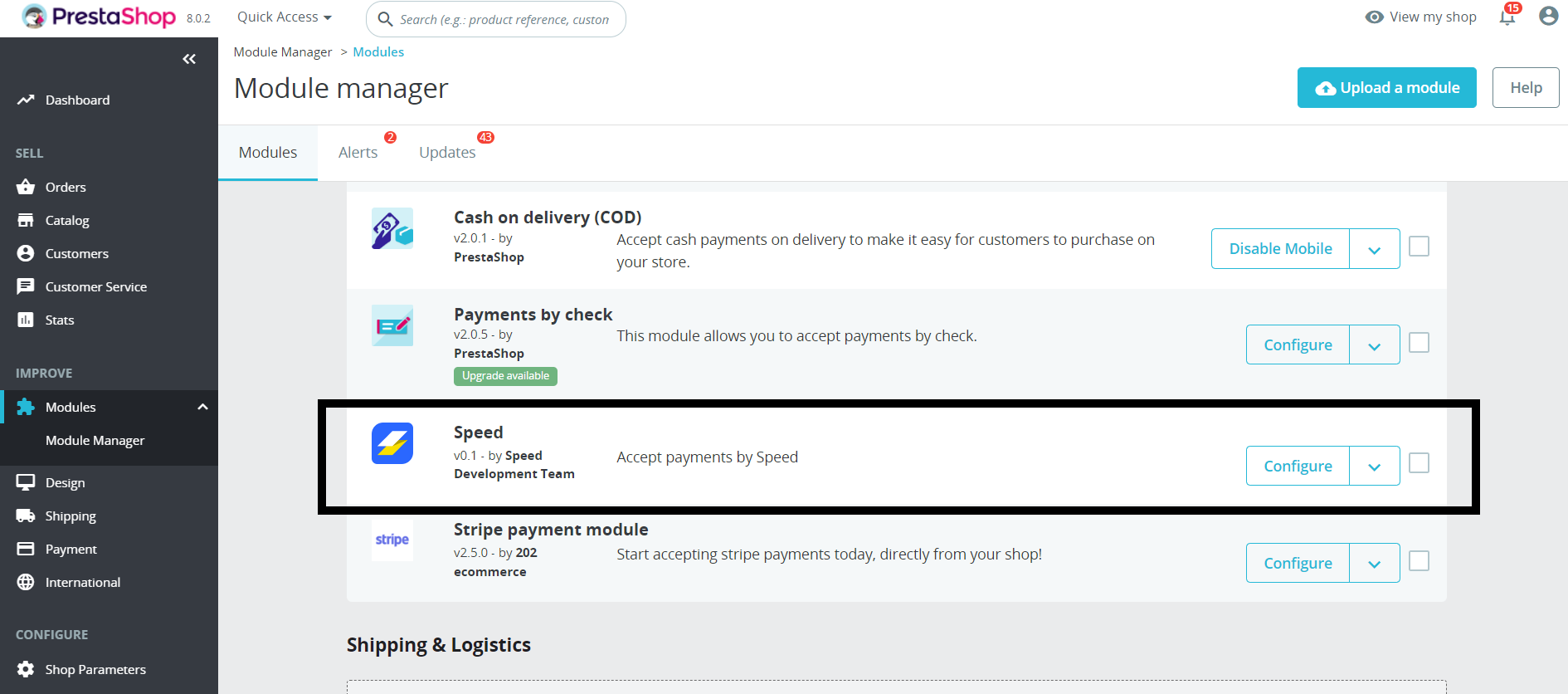1568x694 pixels.
Task: Collapse the Modules sidebar submenu chevron
Action: point(202,407)
